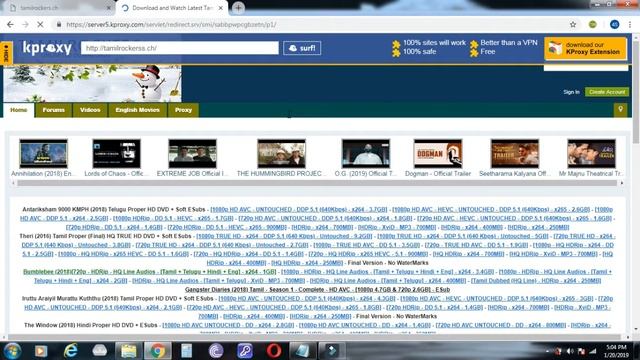The width and height of the screenshot is (640, 360).
Task: Open the purple key app in taskbar
Action: tap(245, 351)
